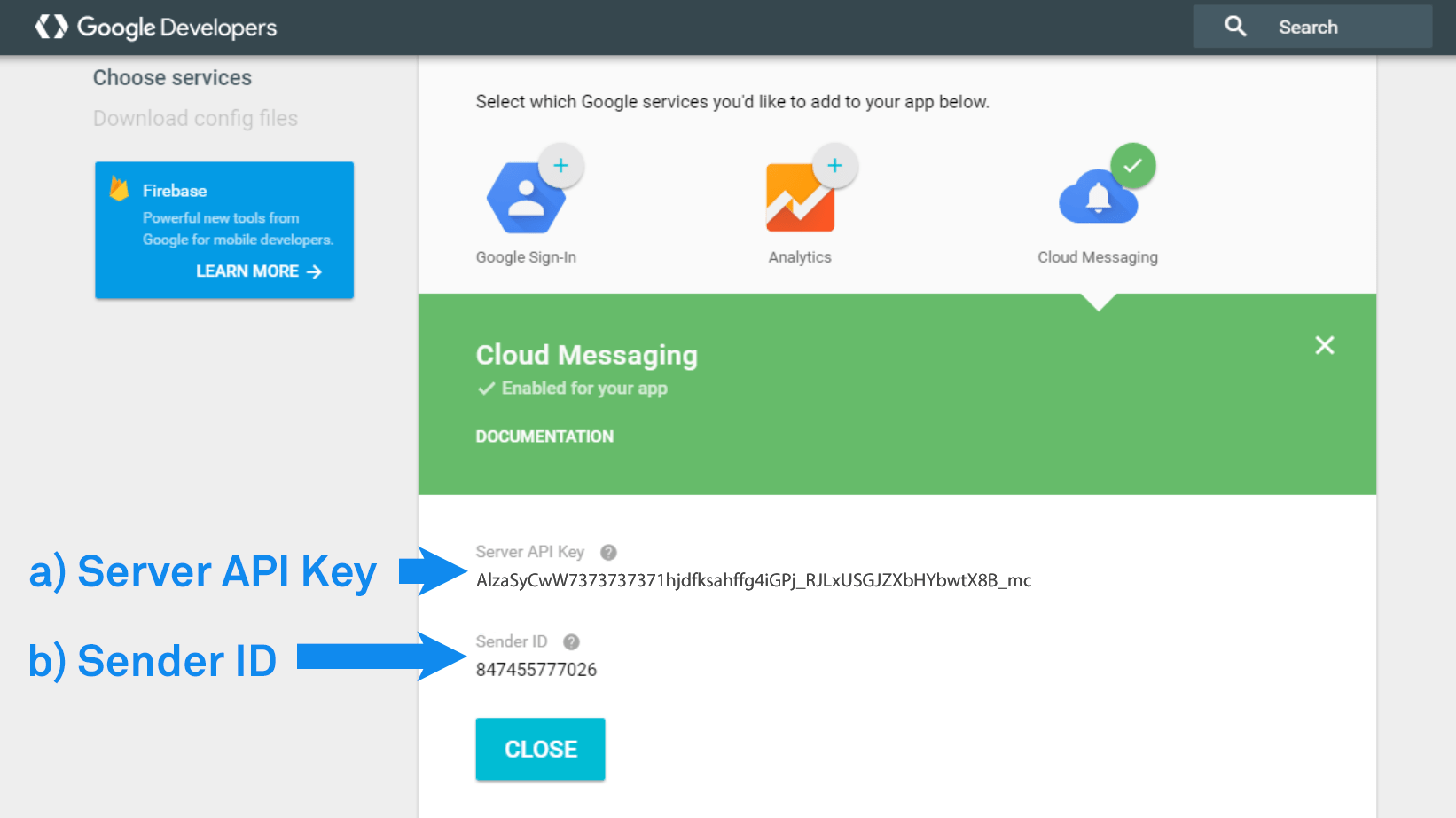Screen dimensions: 1456x818
Task: Go to Choose services step
Action: coord(172,78)
